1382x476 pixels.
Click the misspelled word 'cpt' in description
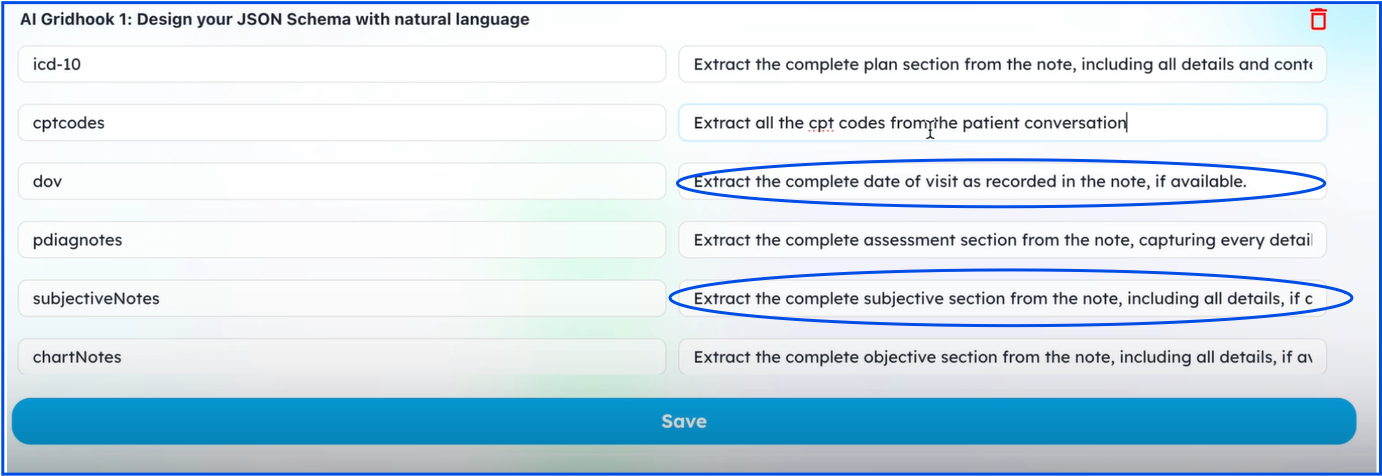coord(822,123)
